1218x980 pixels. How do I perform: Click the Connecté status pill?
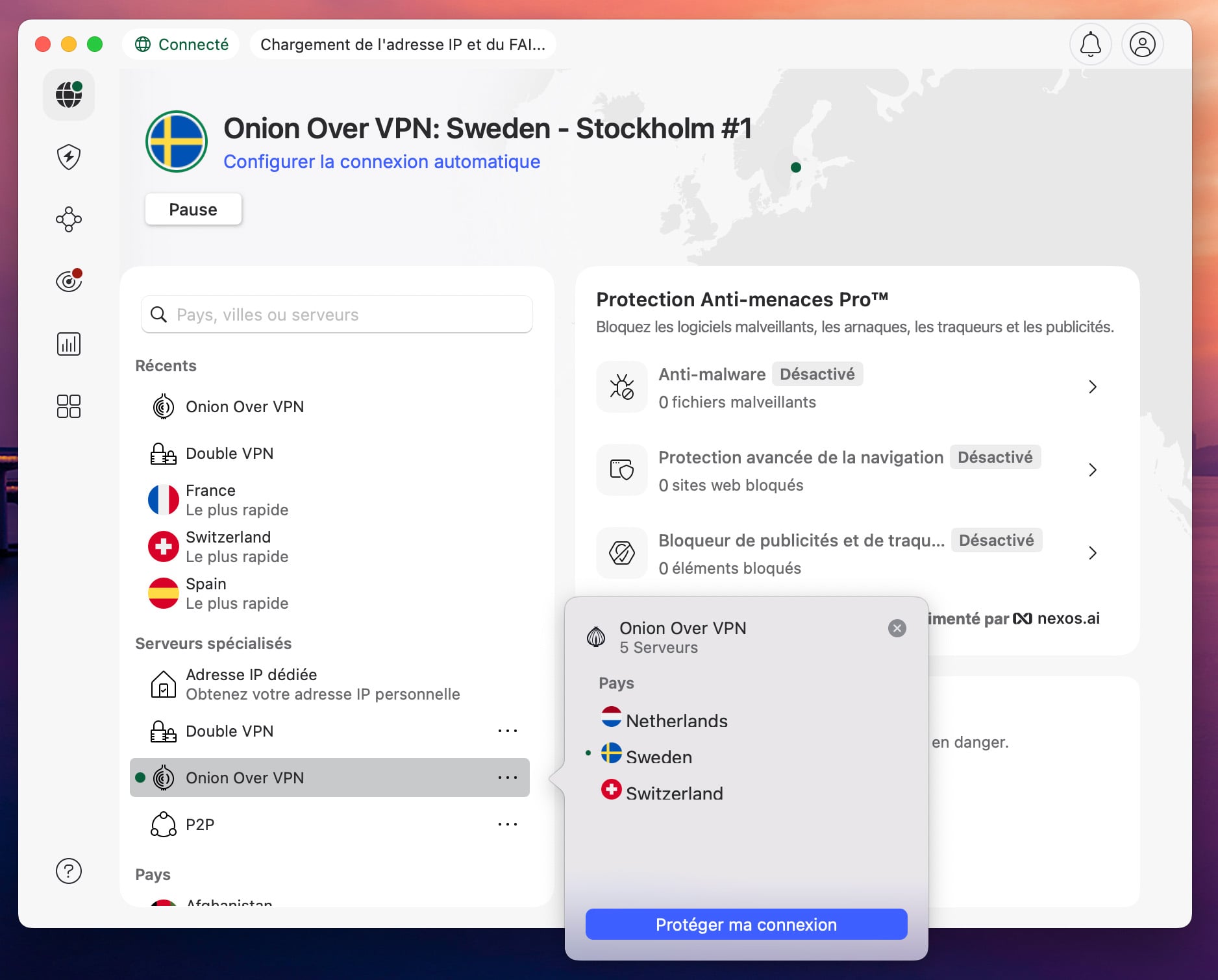click(181, 45)
